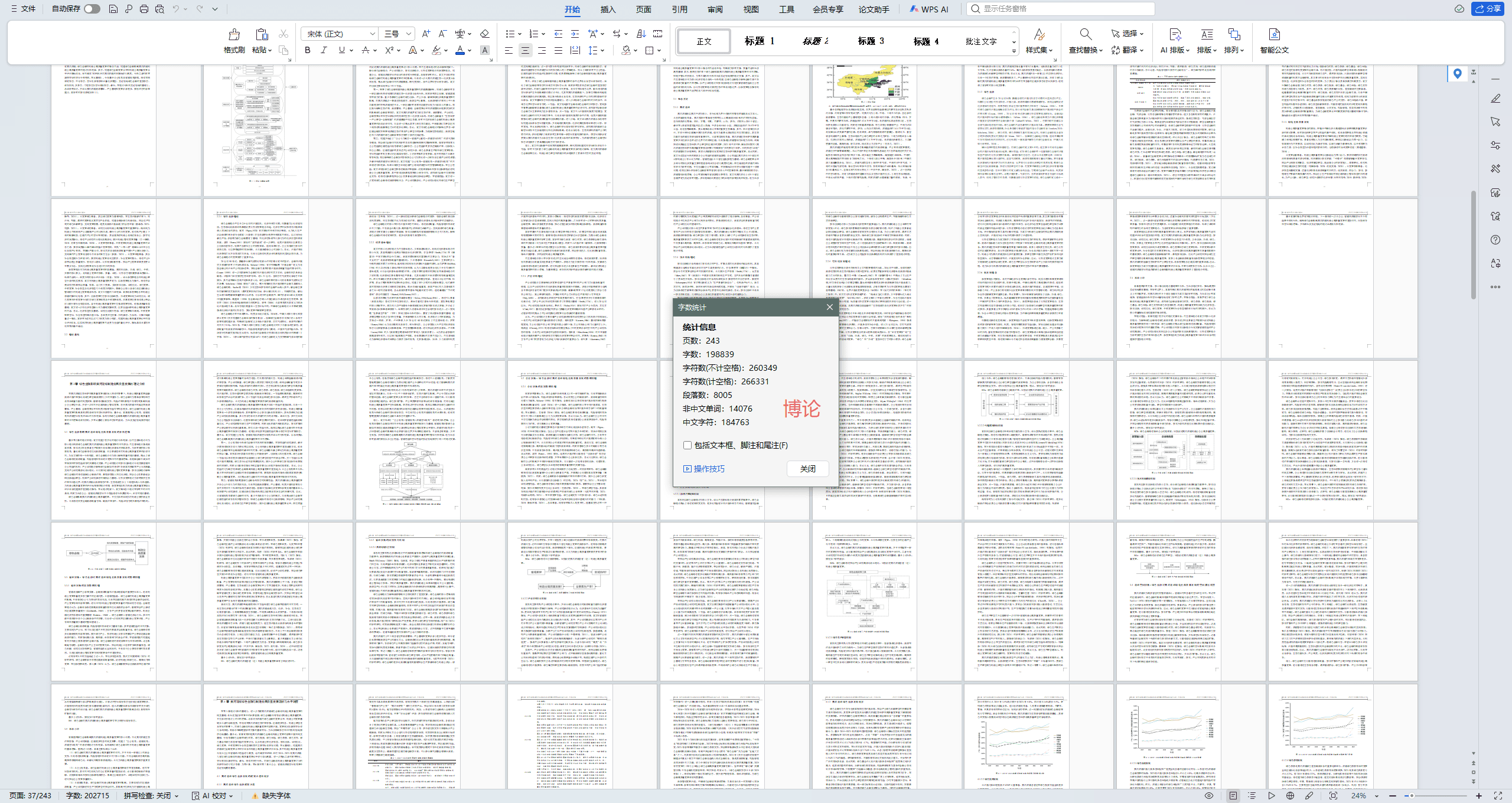
Task: Toggle Bold formatting
Action: click(x=307, y=50)
